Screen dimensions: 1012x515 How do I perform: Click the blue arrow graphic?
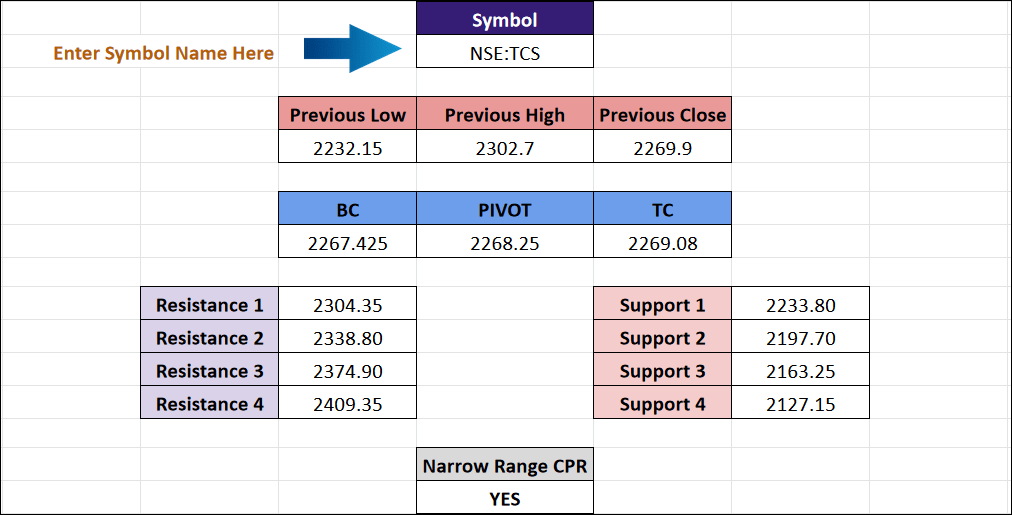(352, 48)
